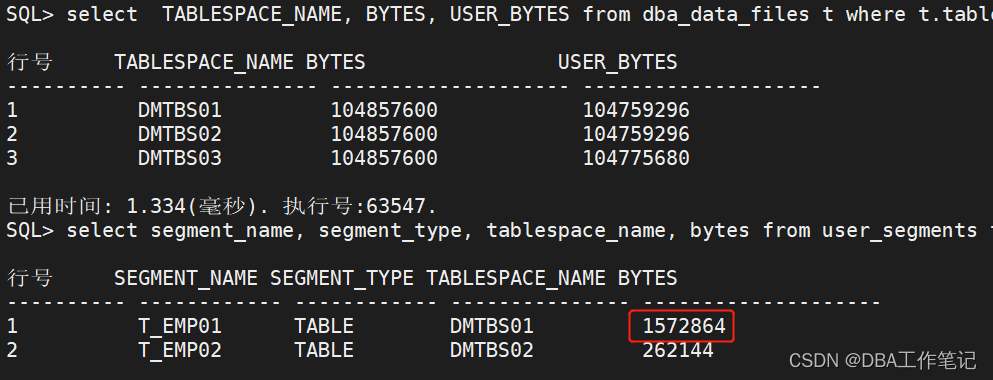Click the TABLESPACE_NAME header in first table
This screenshot has width=993, height=380.
click(204, 62)
